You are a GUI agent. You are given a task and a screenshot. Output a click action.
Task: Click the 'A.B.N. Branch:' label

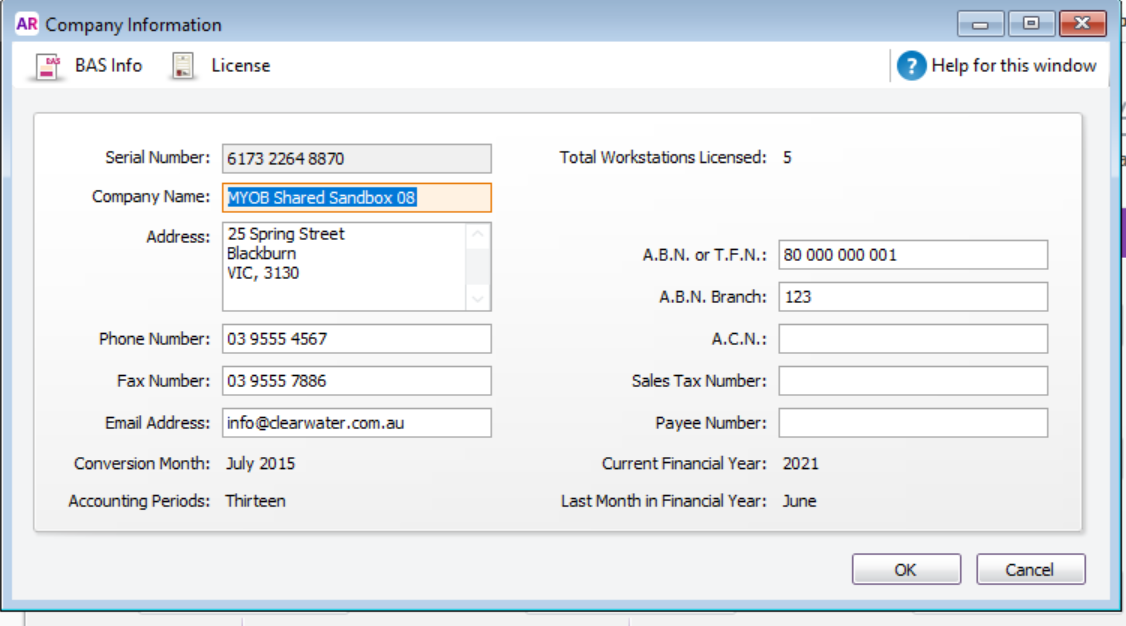click(713, 296)
